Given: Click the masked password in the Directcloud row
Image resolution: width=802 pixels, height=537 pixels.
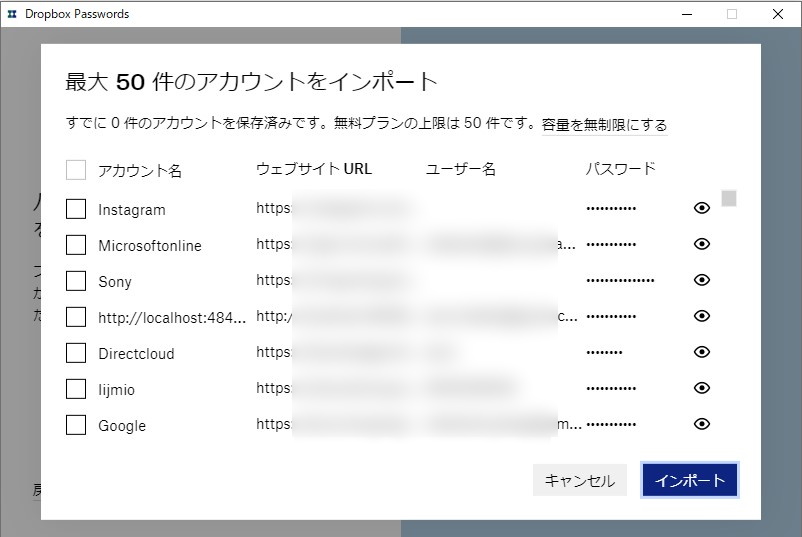Looking at the screenshot, I should point(604,352).
